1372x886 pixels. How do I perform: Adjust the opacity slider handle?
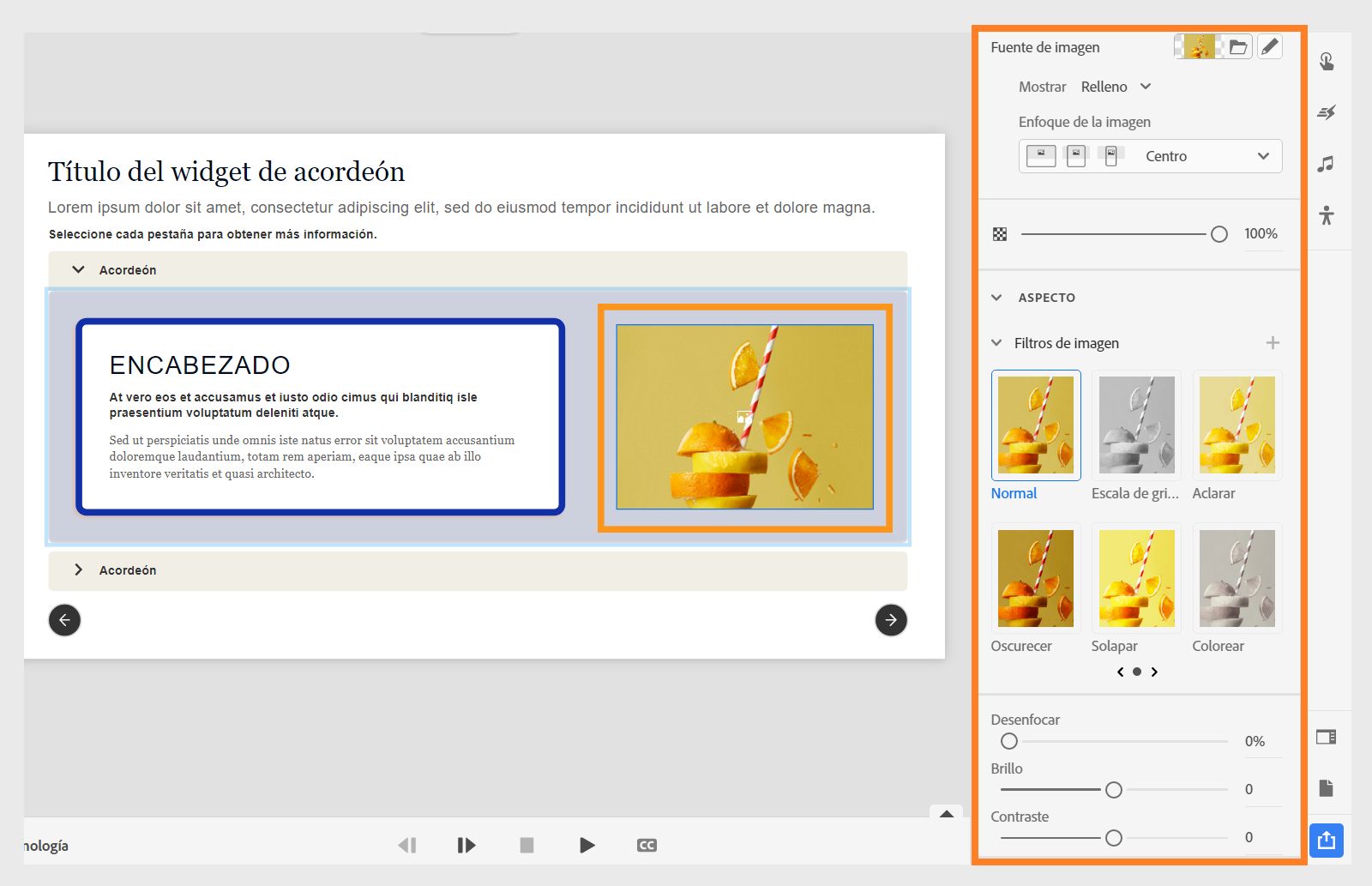(x=1219, y=234)
